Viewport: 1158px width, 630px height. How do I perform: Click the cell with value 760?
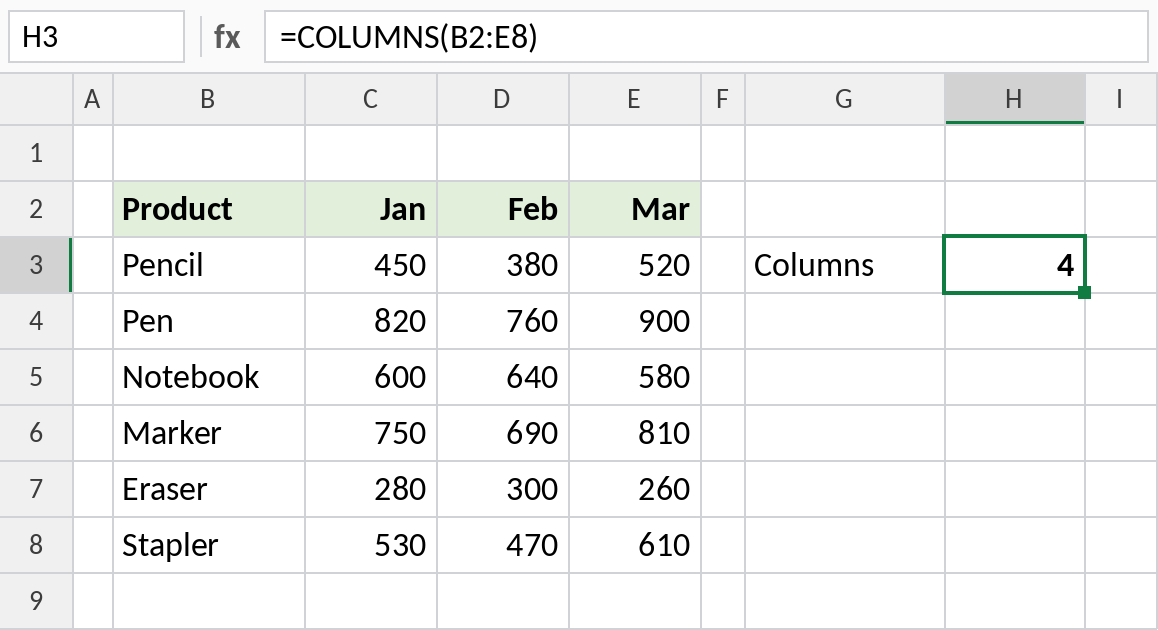(502, 321)
